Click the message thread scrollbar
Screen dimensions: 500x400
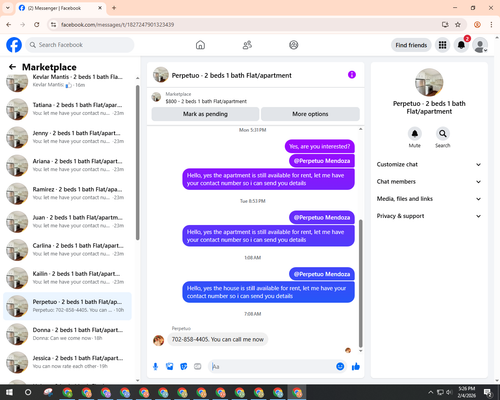pyautogui.click(x=360, y=284)
